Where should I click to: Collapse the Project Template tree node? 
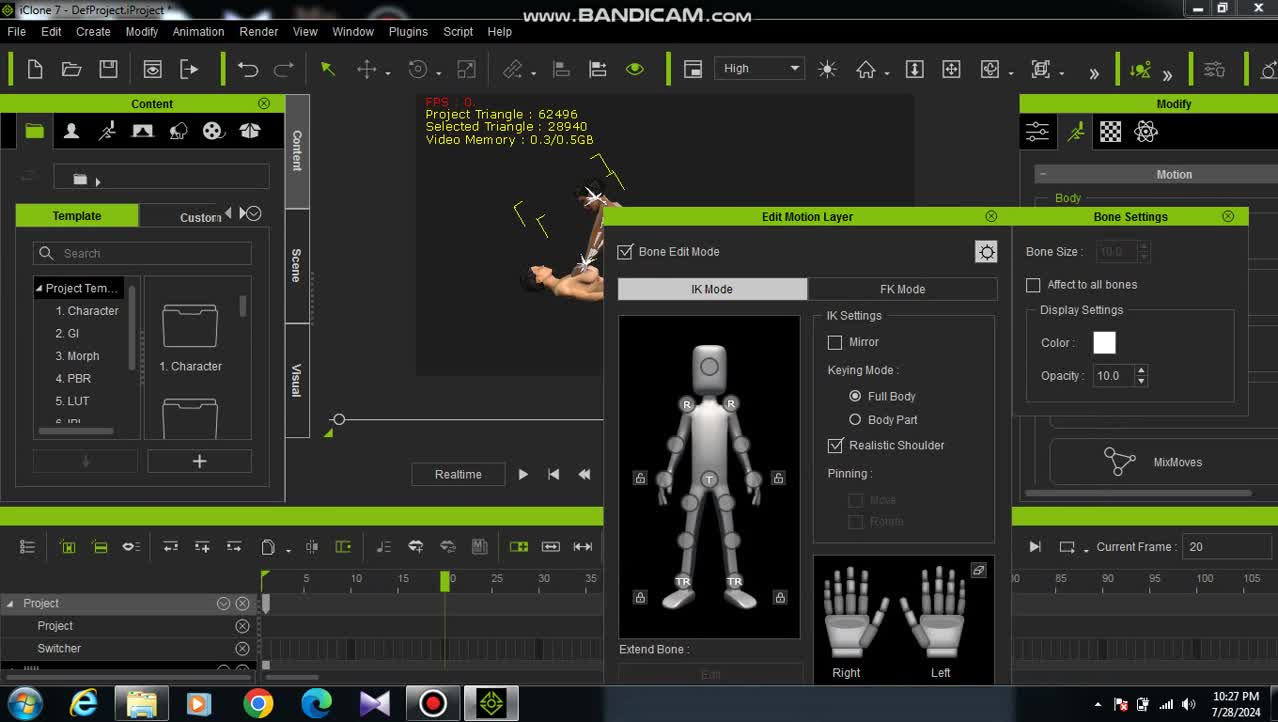click(39, 288)
